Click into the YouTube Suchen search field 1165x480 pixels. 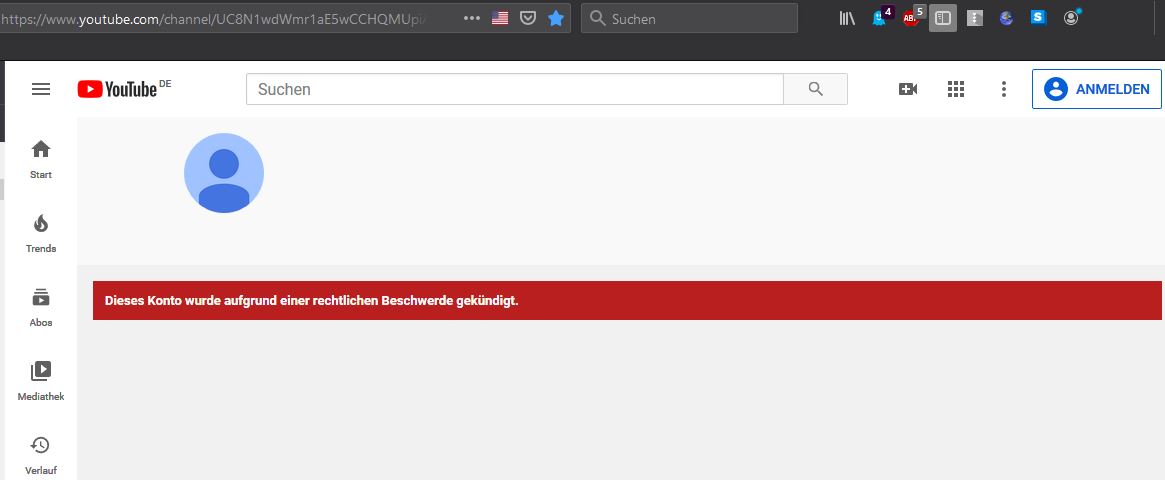pyautogui.click(x=514, y=89)
